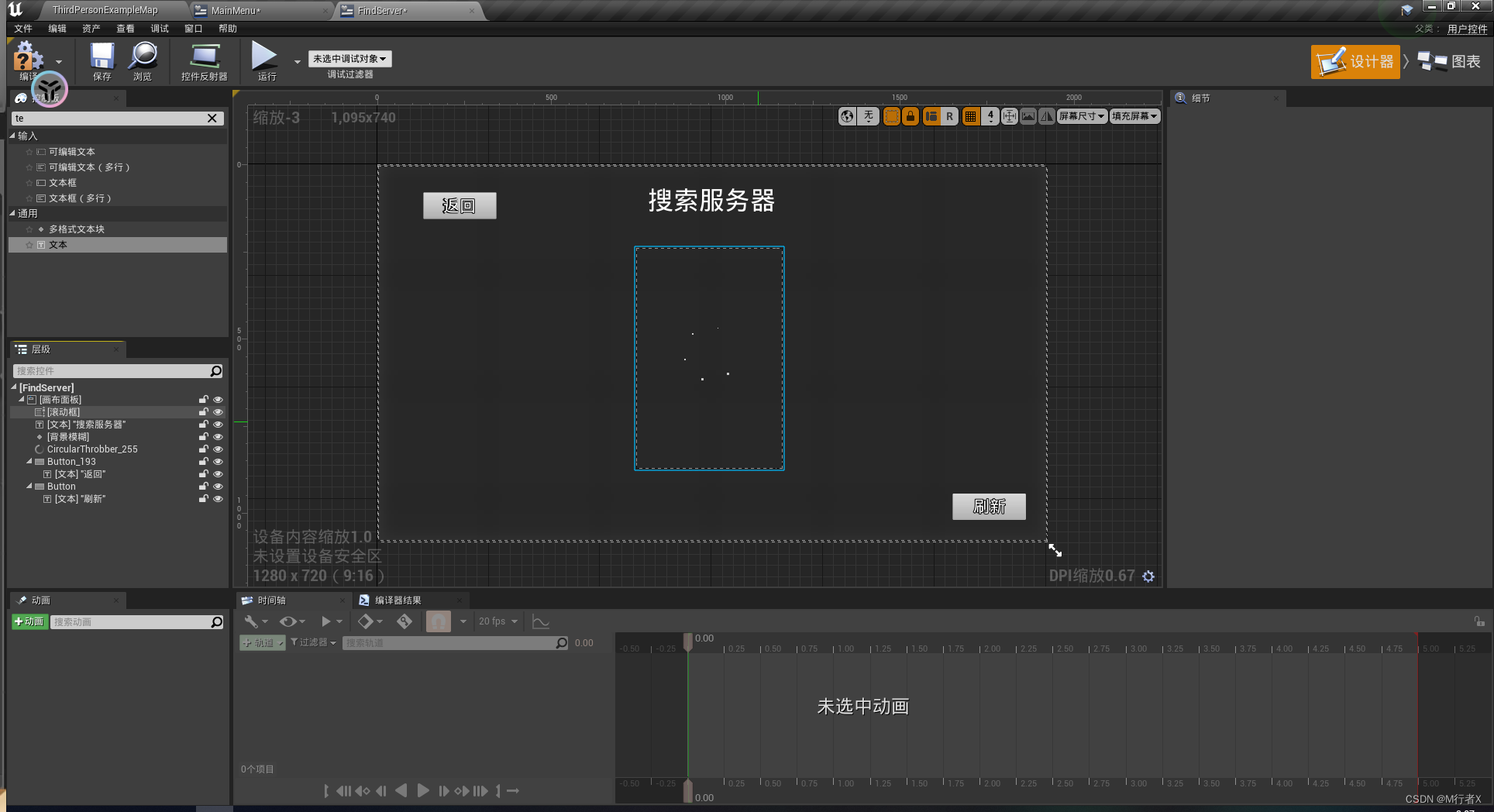Collapse the 输入 palette category
Screen dimensions: 1494x812
pos(12,136)
